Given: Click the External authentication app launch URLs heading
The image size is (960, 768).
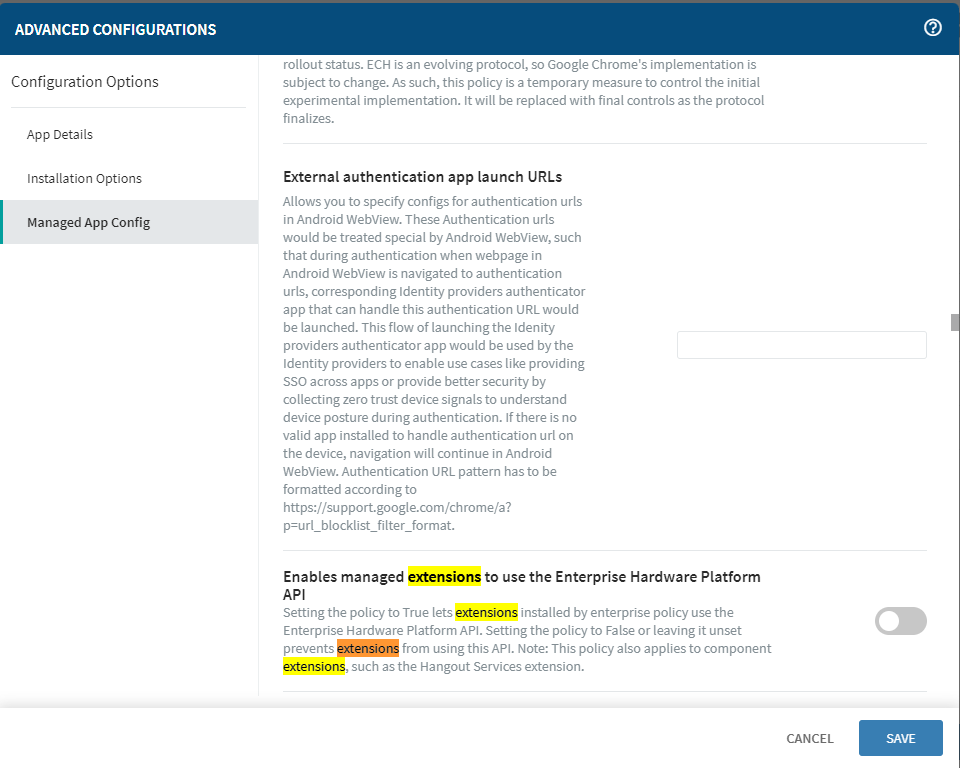Looking at the screenshot, I should click(x=422, y=177).
